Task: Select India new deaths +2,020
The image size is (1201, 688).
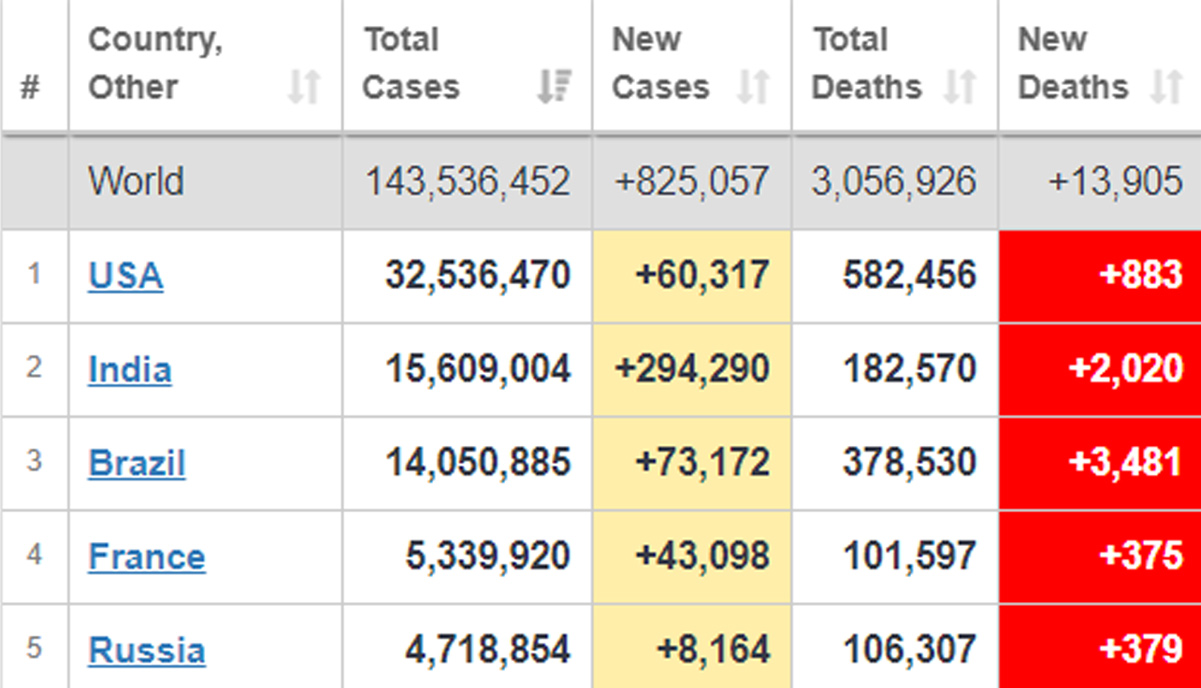Action: click(x=1126, y=369)
